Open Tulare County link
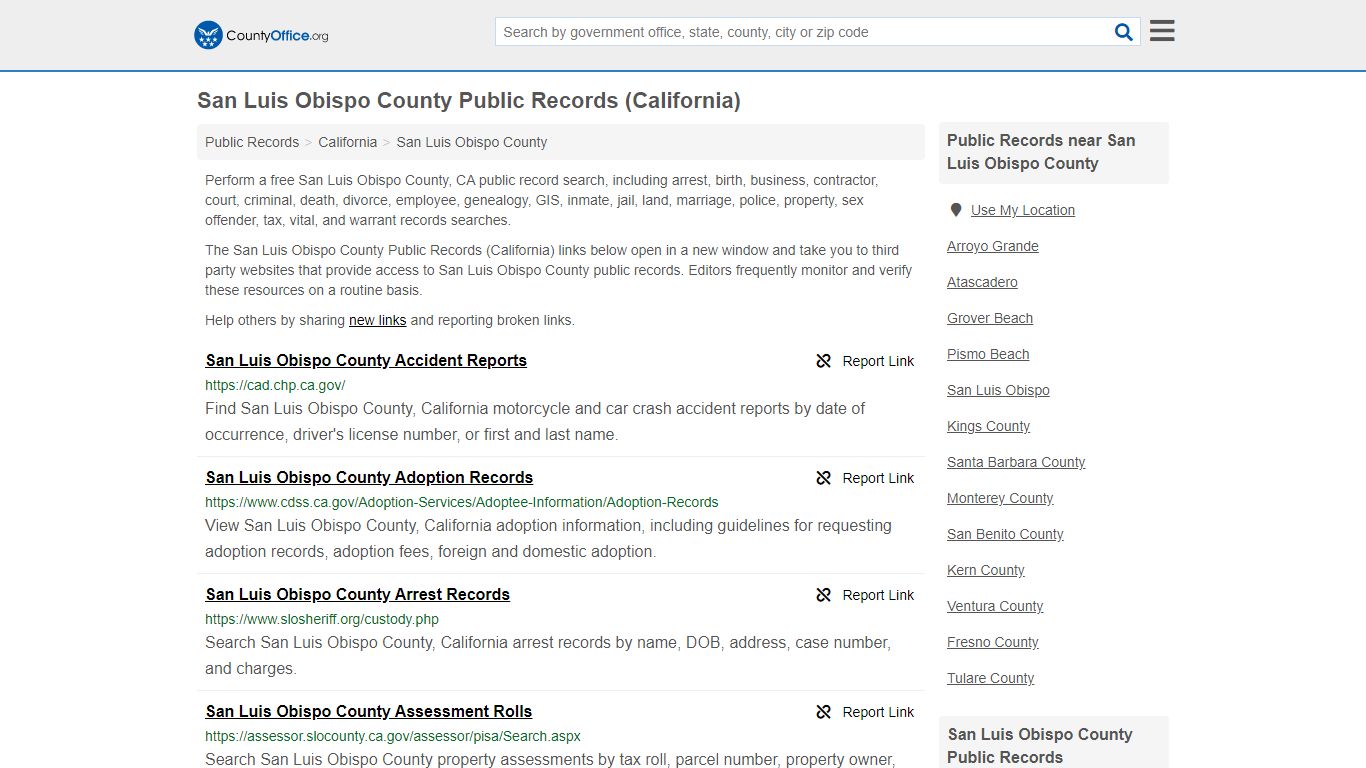This screenshot has width=1366, height=768. (991, 678)
